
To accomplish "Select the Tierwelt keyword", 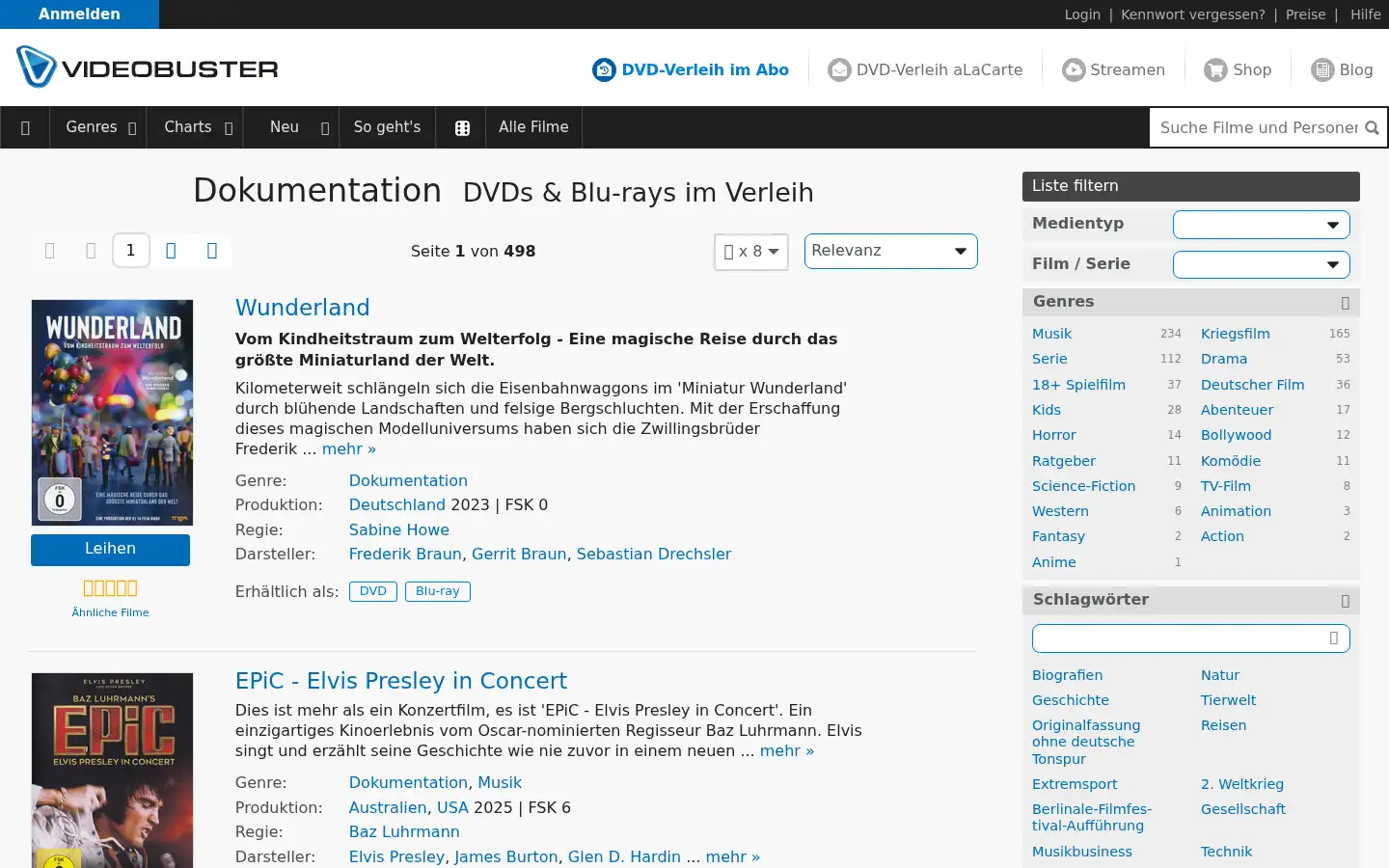I will tap(1229, 700).
